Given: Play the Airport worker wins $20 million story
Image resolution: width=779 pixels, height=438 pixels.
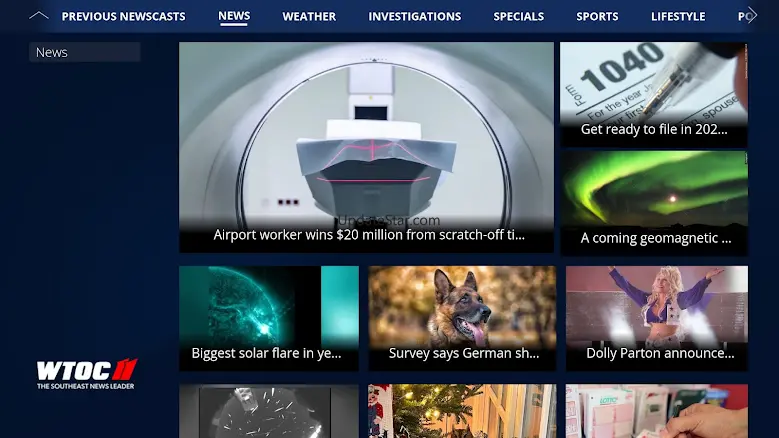Looking at the screenshot, I should click(366, 147).
